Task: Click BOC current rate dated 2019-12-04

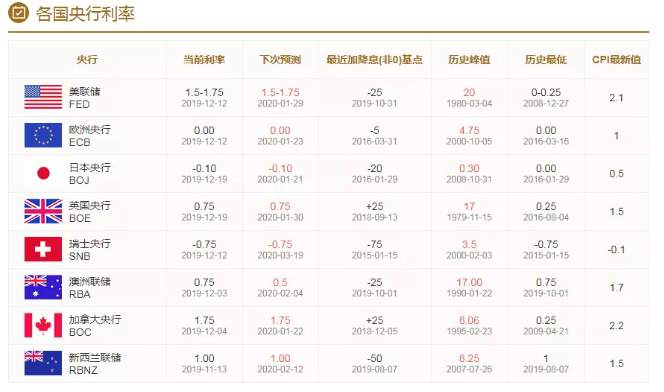Action: point(204,326)
